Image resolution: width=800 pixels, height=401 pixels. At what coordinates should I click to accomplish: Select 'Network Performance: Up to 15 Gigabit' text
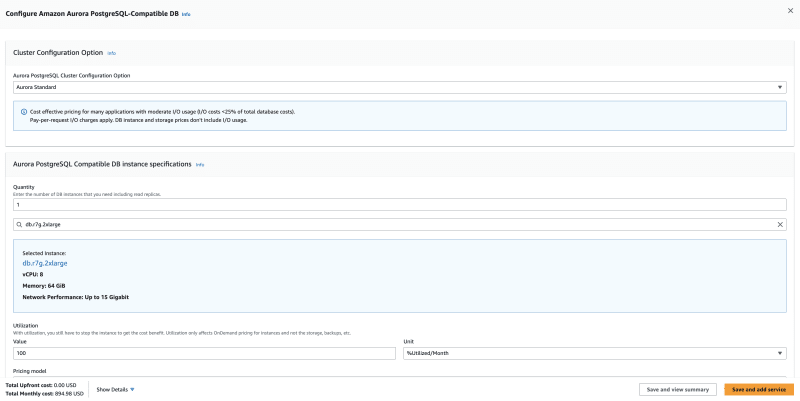pyautogui.click(x=76, y=297)
